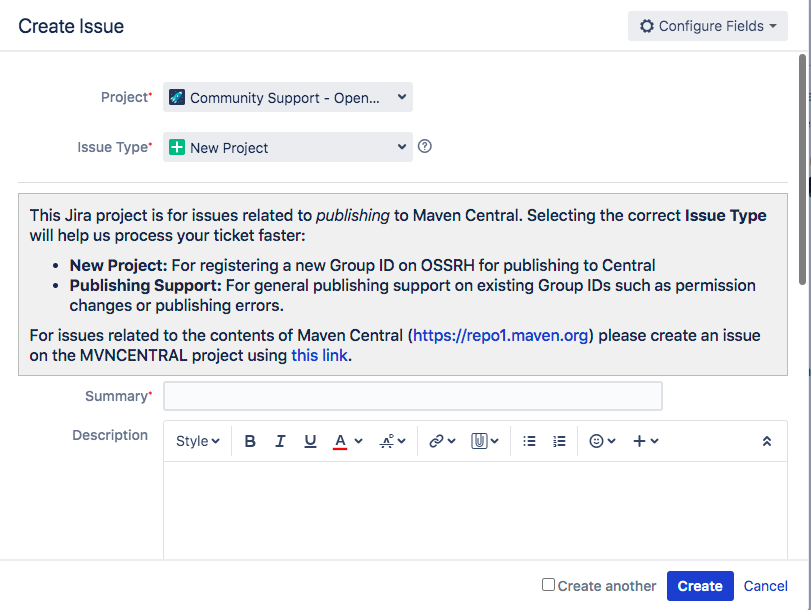Image resolution: width=811 pixels, height=610 pixels.
Task: Expand the attachment options arrow
Action: pos(494,441)
